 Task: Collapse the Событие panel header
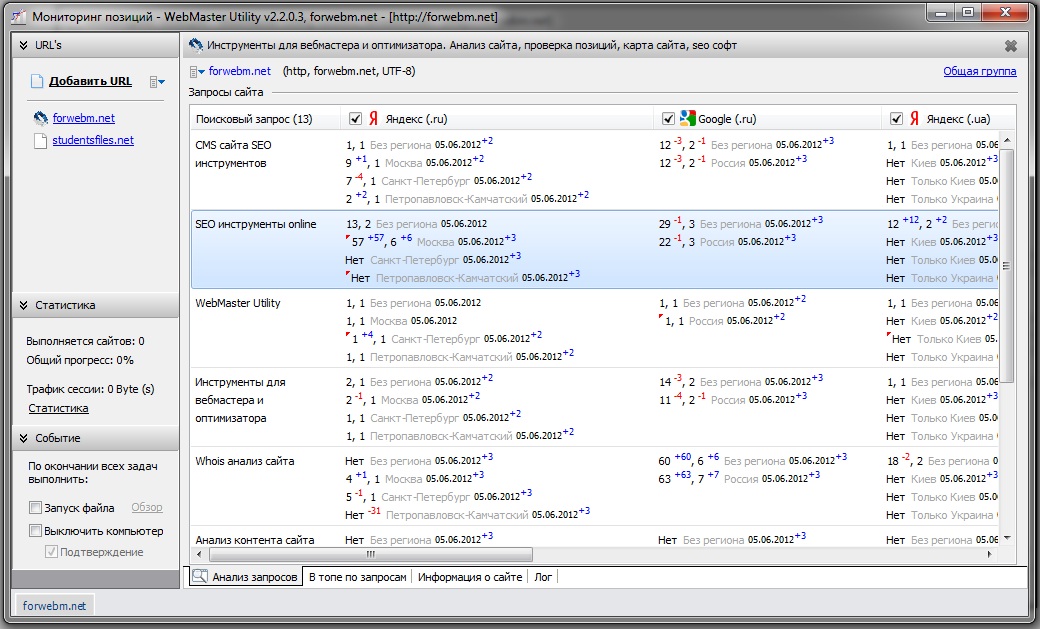24,438
